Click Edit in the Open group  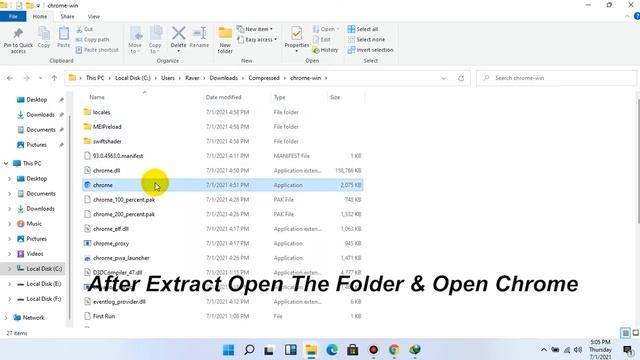tap(322, 40)
